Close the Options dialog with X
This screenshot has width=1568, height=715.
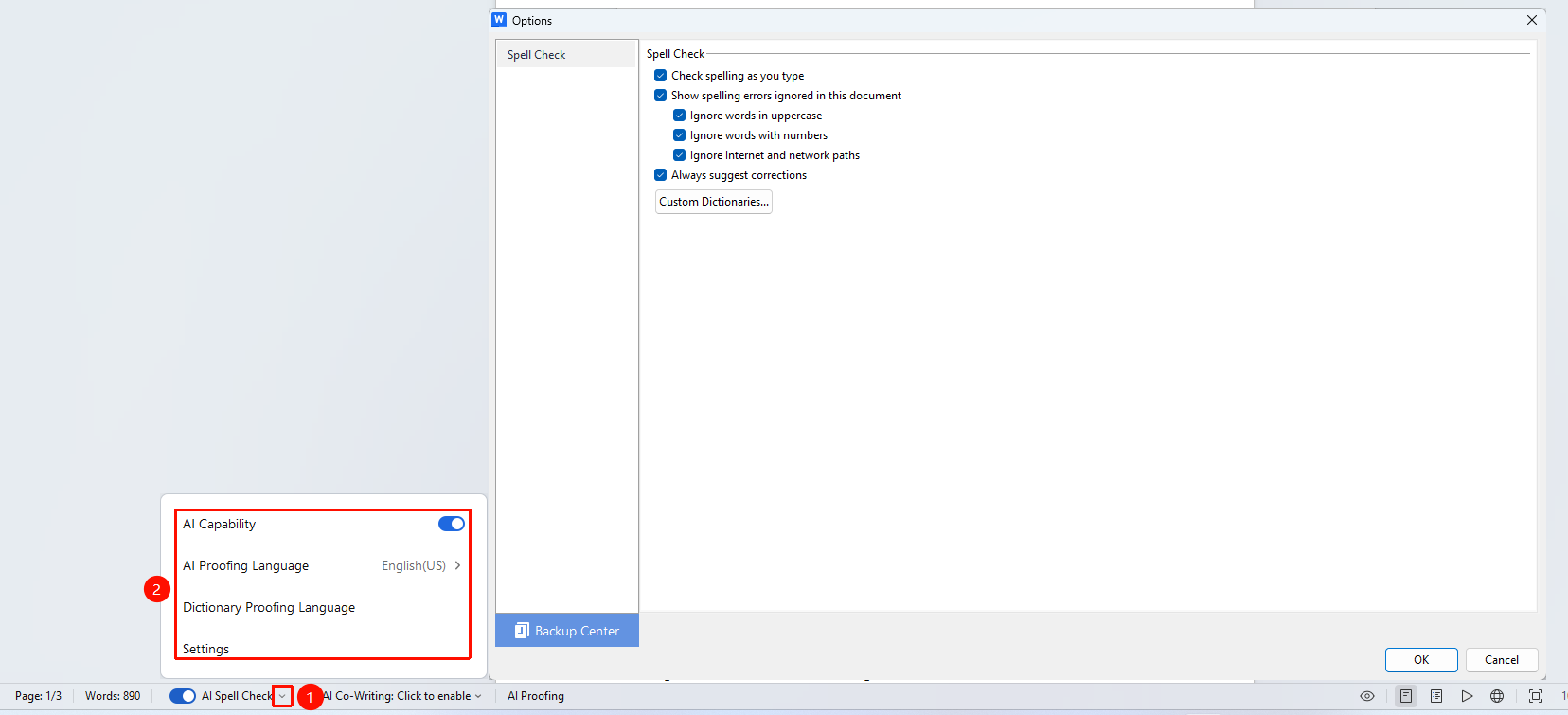[1532, 20]
